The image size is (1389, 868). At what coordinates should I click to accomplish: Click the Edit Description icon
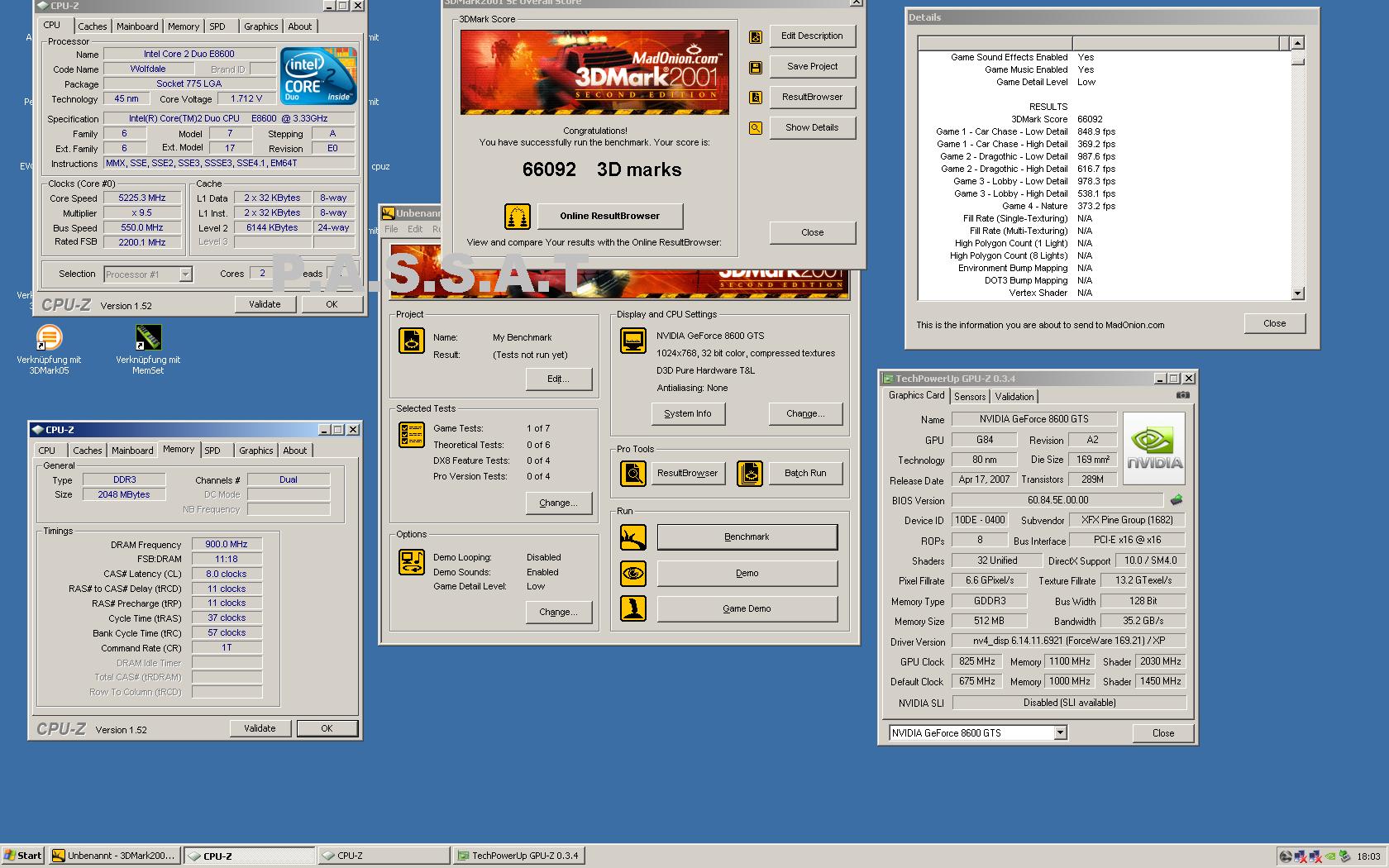tap(755, 36)
